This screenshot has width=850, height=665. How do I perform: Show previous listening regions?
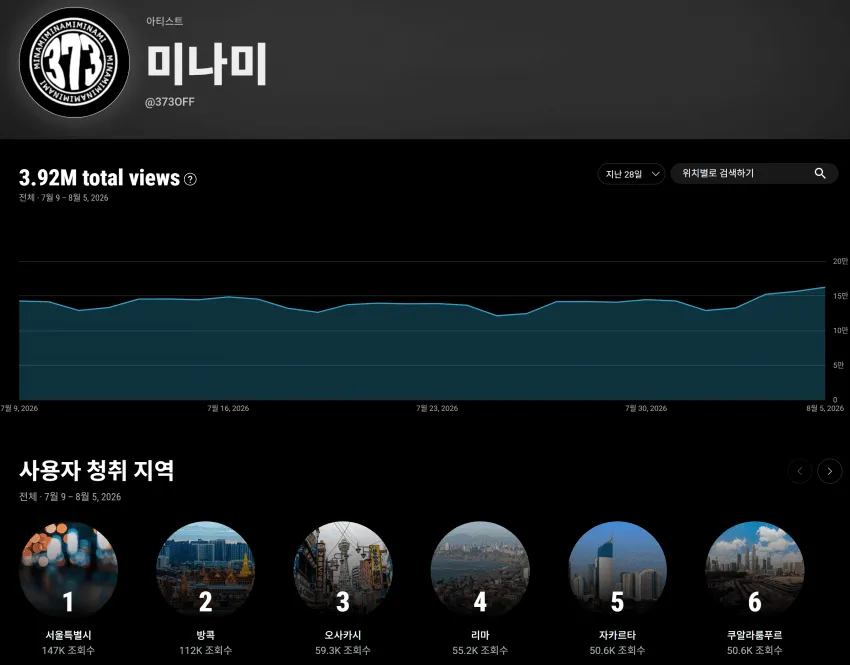tap(800, 472)
